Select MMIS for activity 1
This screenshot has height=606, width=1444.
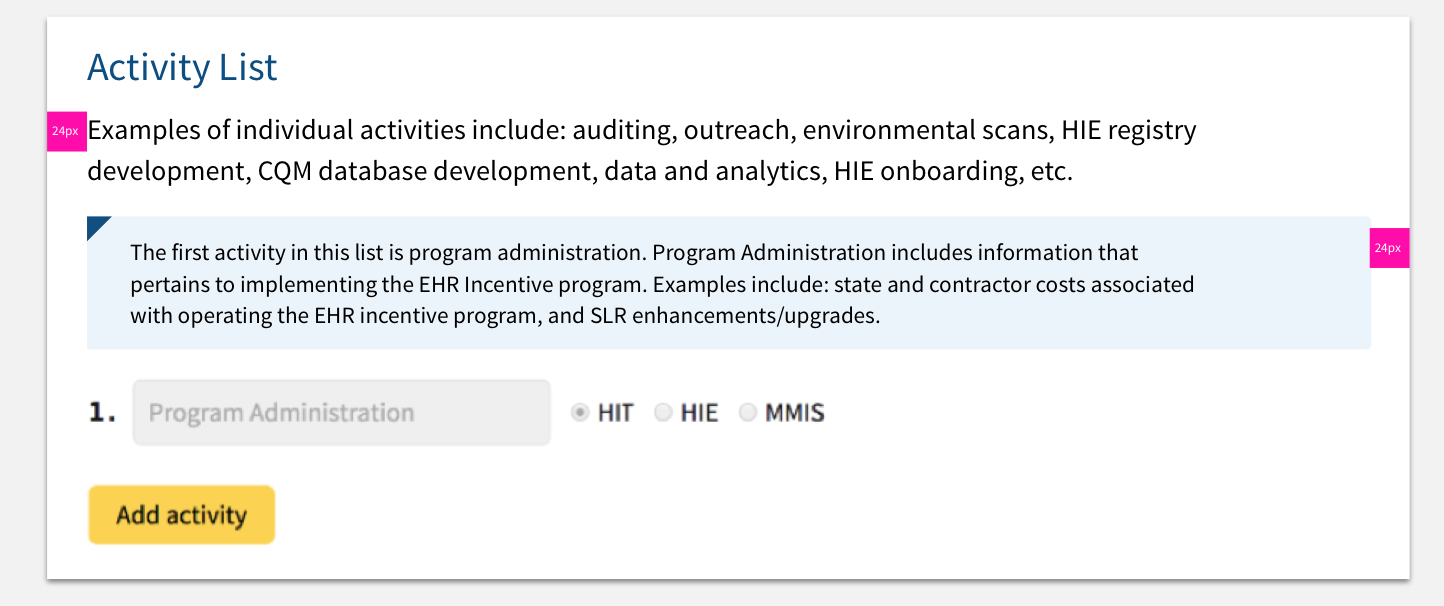pyautogui.click(x=746, y=412)
